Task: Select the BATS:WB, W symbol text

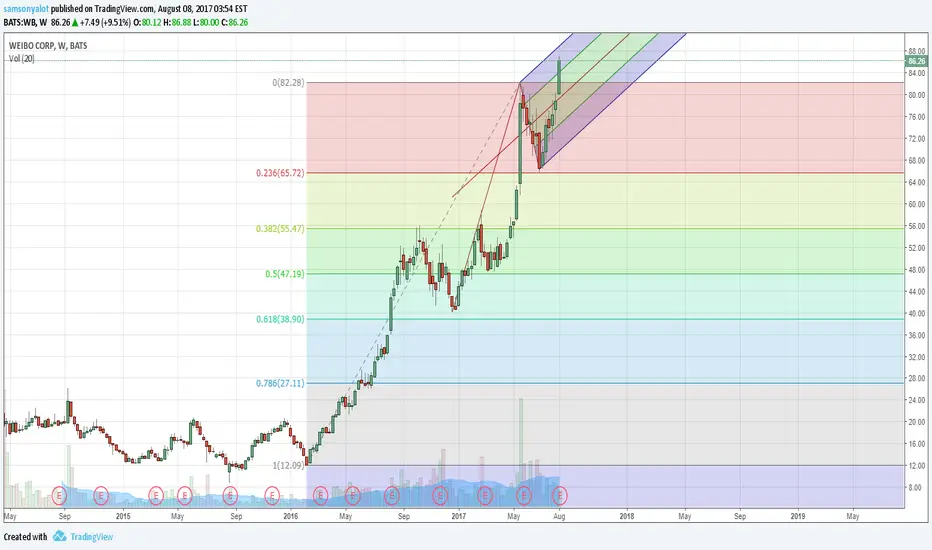Action: point(25,23)
